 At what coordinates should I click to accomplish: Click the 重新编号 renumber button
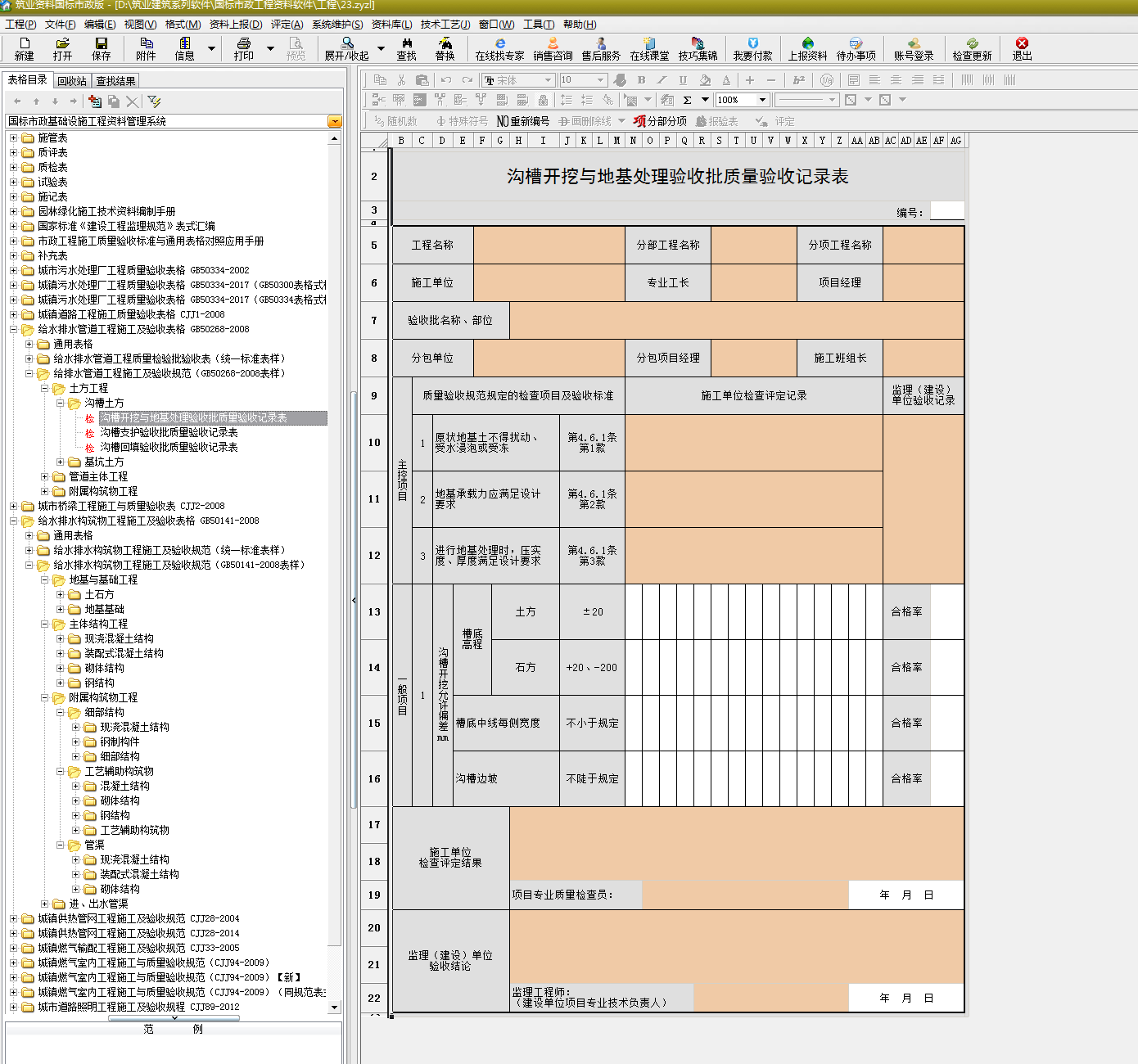(523, 121)
